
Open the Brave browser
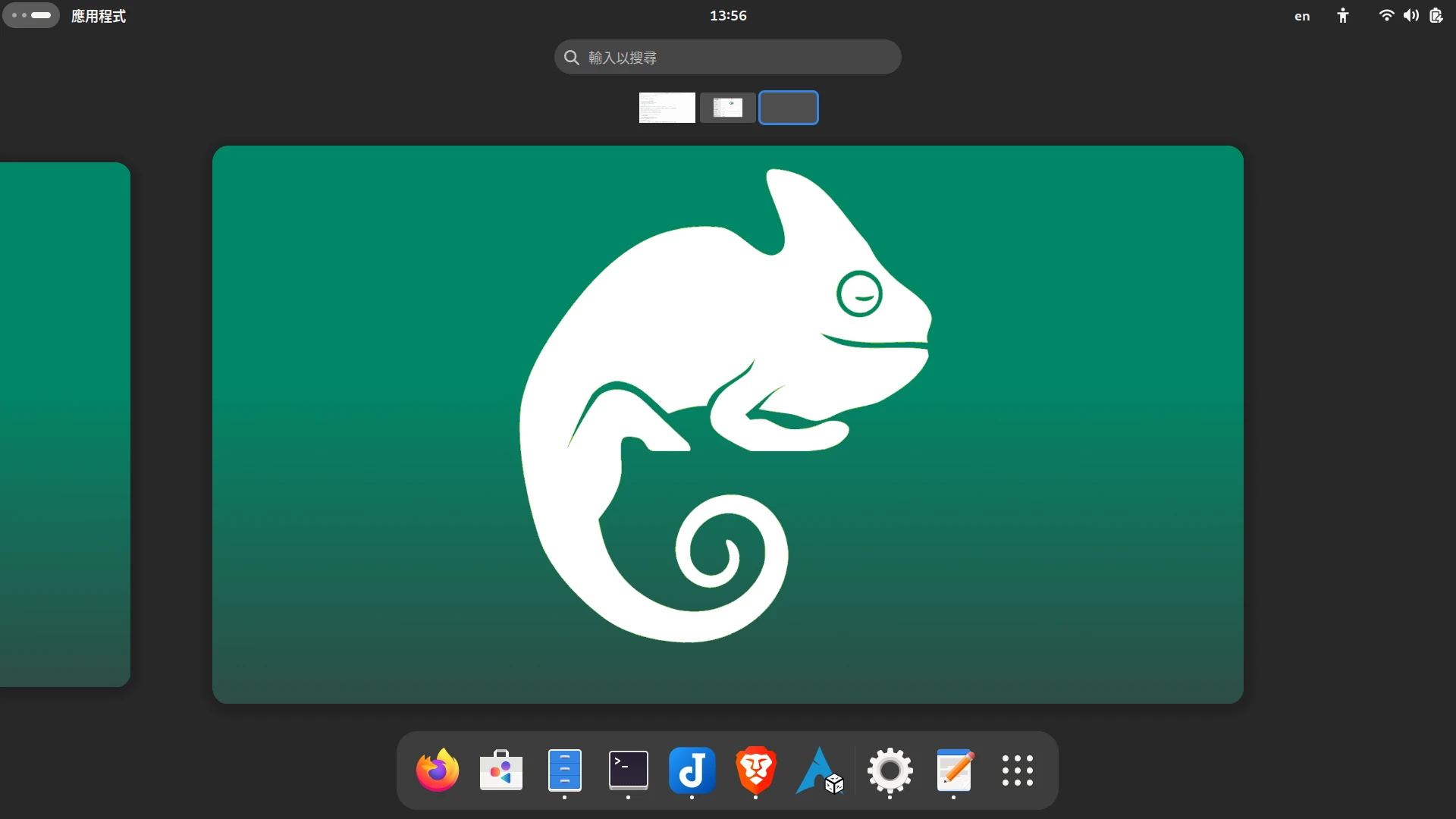755,770
